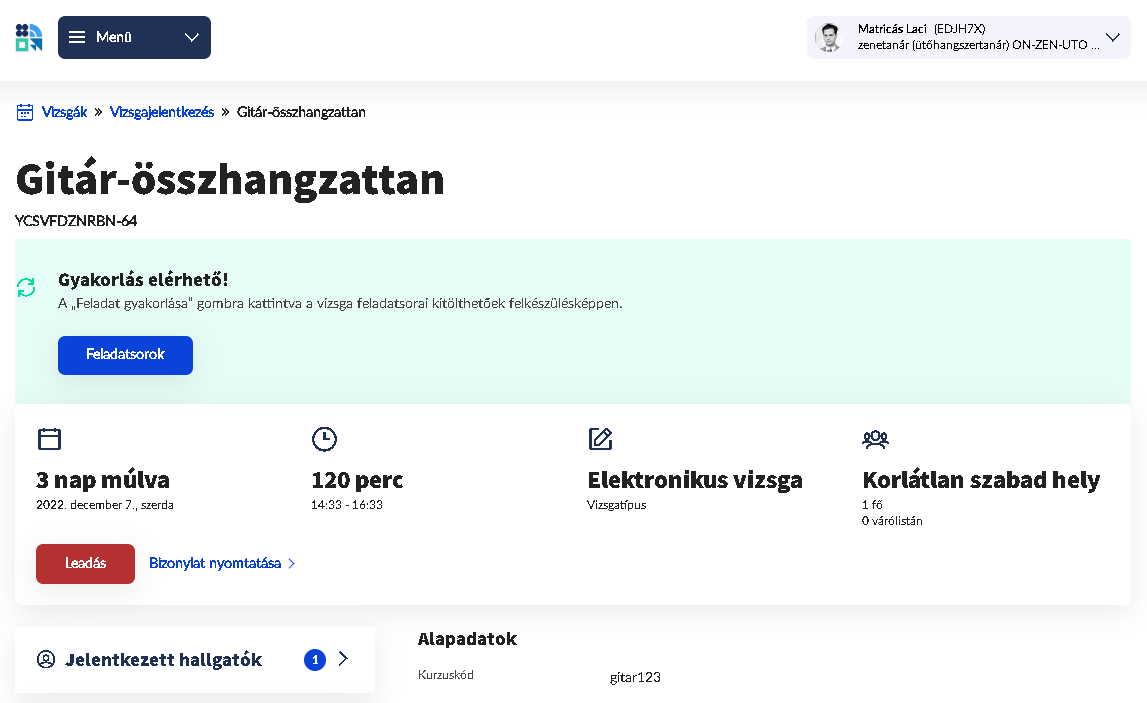Click the calendar icon above exam date
The height and width of the screenshot is (703, 1147).
(49, 438)
